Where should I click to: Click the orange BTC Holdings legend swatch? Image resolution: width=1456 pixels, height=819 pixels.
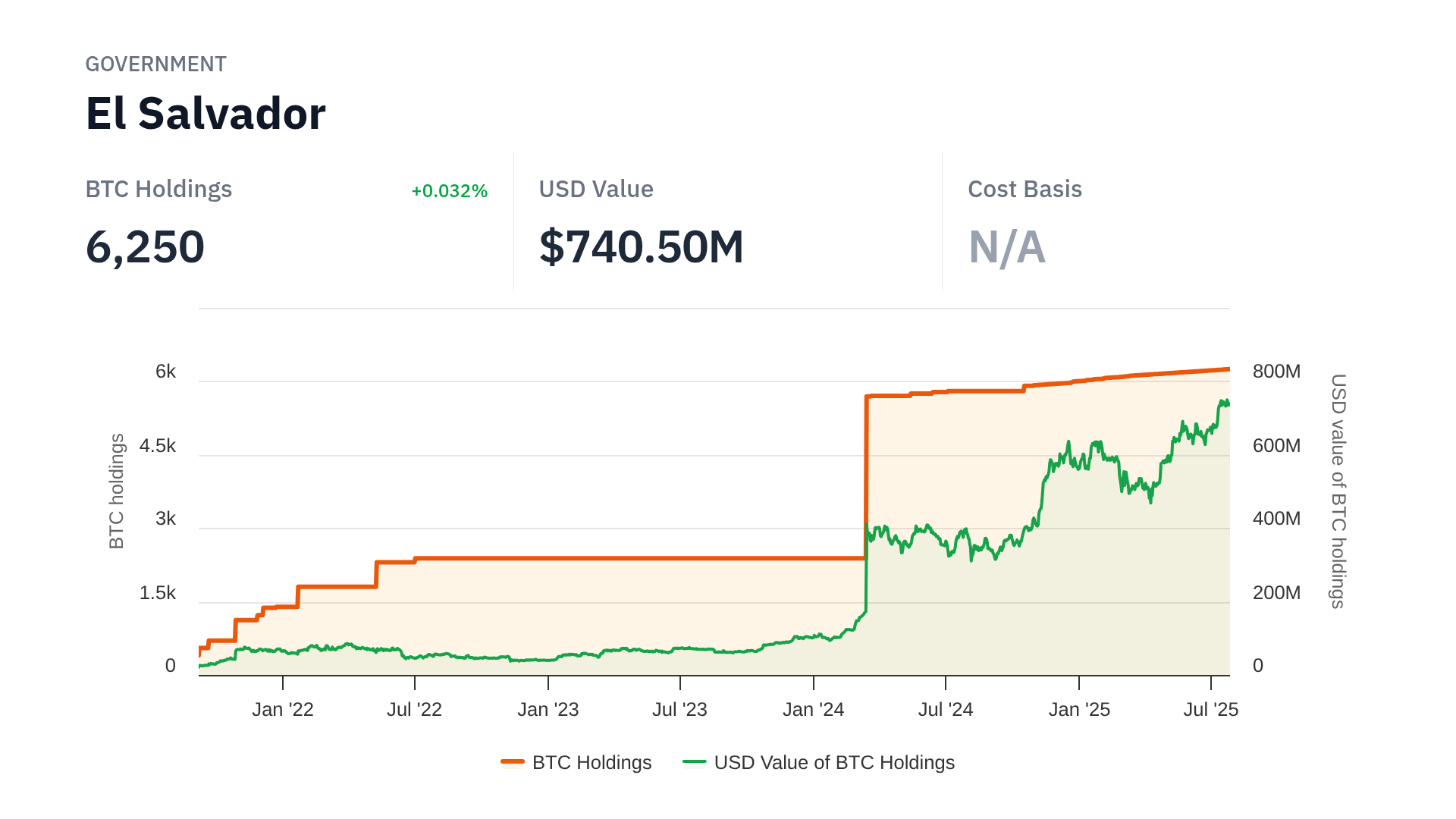(x=513, y=762)
